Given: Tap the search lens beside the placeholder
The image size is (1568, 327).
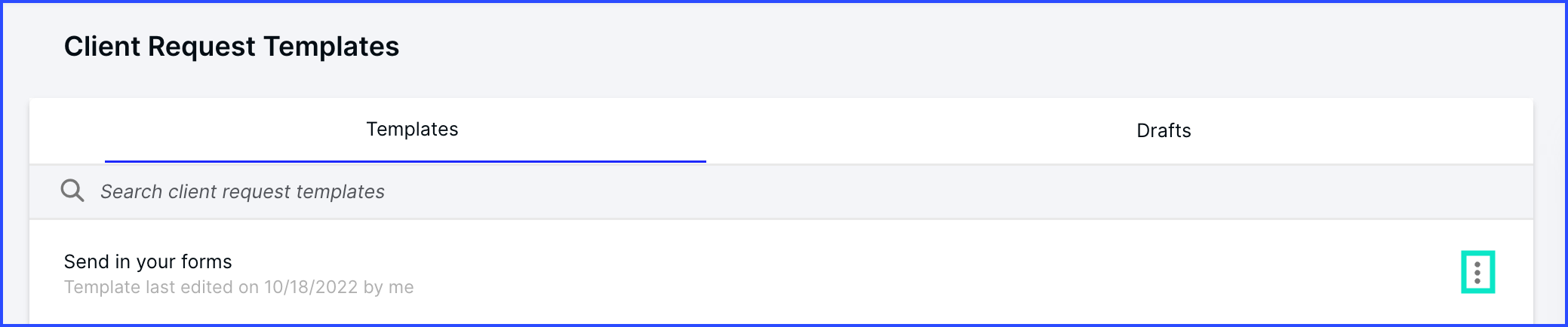Looking at the screenshot, I should tap(72, 191).
